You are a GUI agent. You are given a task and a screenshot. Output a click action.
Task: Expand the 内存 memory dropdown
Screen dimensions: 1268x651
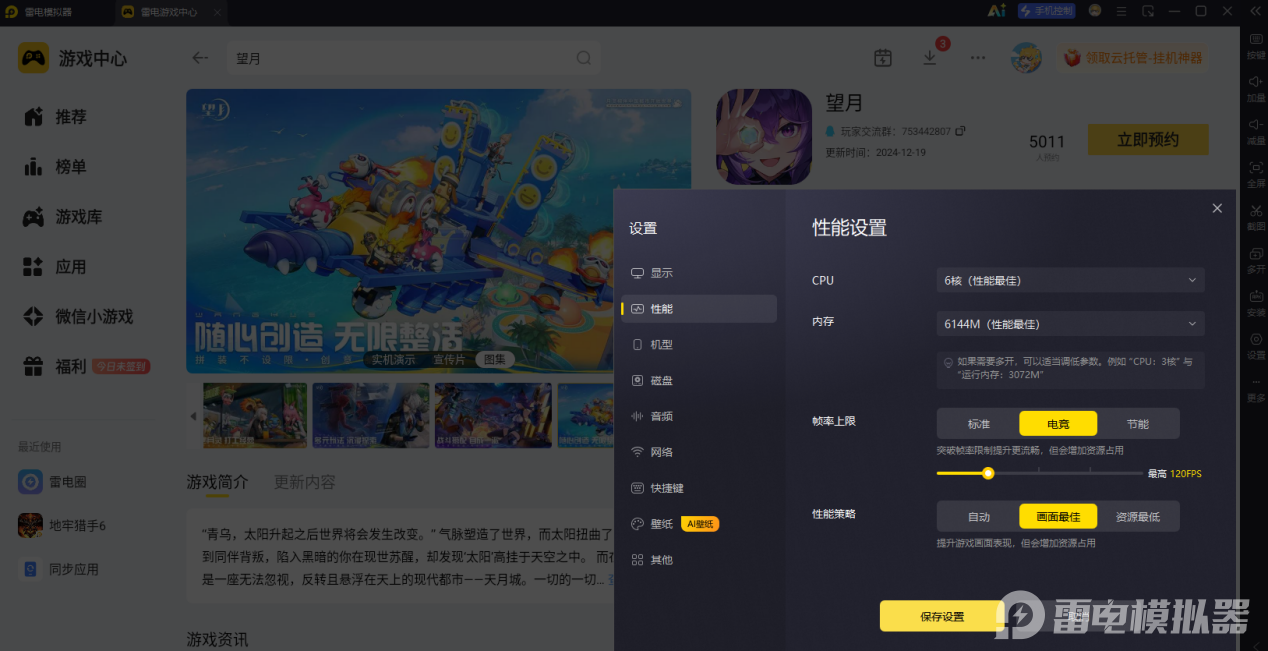(1070, 324)
